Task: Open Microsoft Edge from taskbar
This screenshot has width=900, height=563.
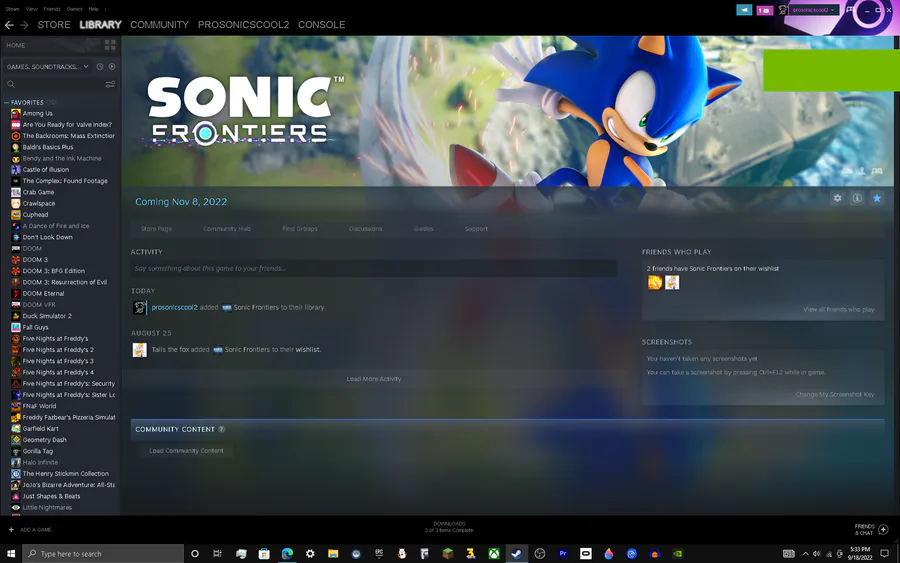Action: pyautogui.click(x=287, y=554)
